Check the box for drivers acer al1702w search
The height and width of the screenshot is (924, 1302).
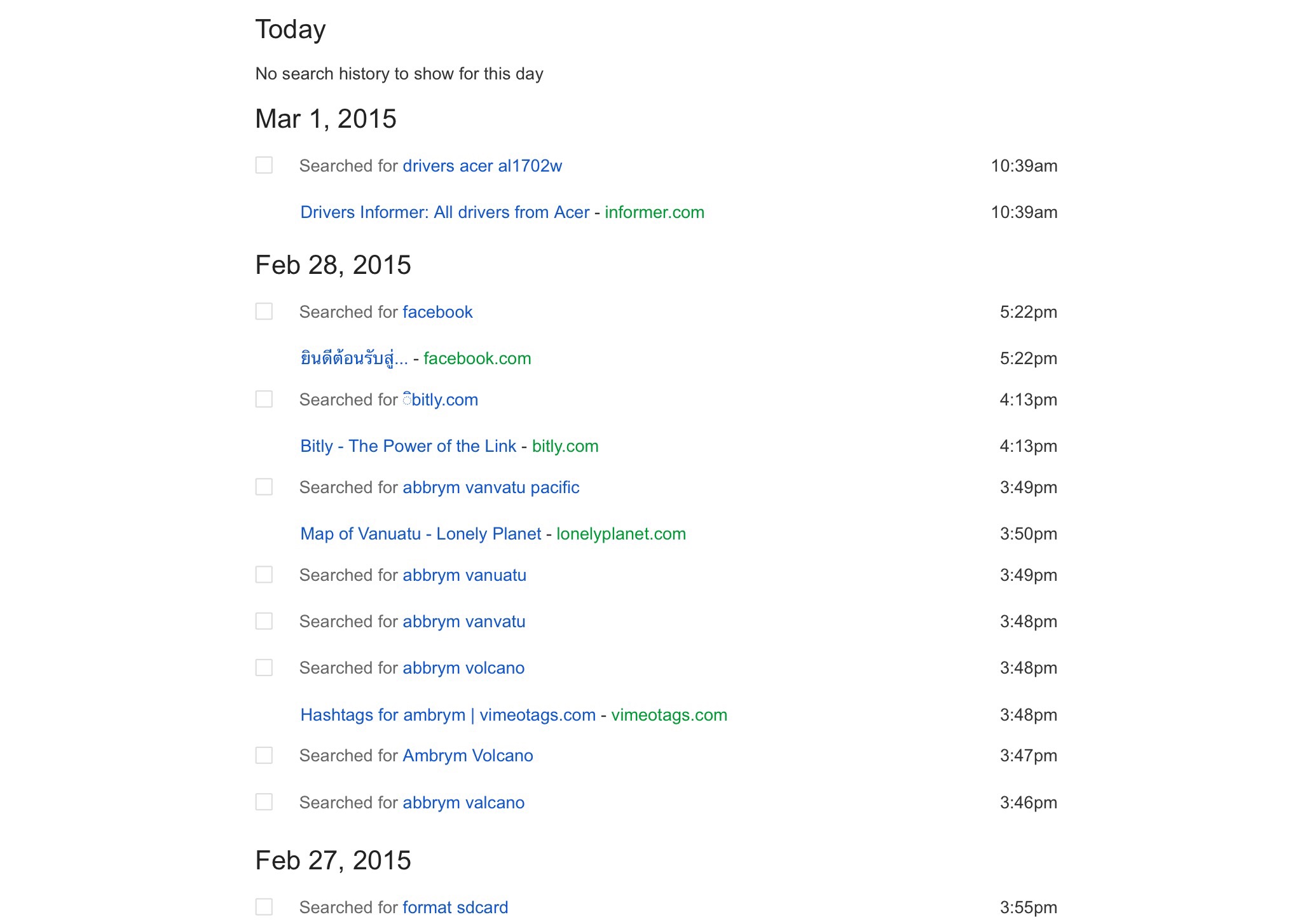click(x=264, y=165)
